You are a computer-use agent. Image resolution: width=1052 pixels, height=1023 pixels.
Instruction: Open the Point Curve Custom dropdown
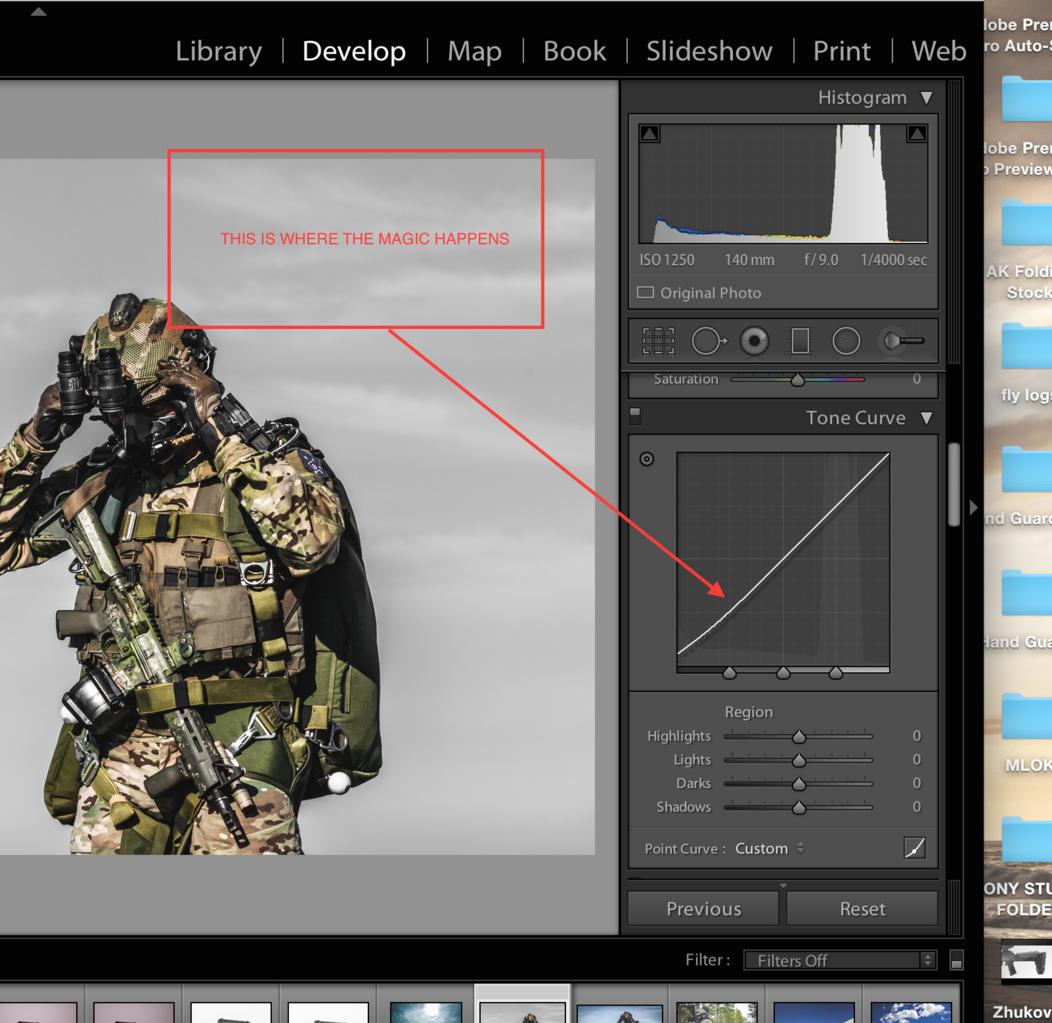tap(769, 849)
